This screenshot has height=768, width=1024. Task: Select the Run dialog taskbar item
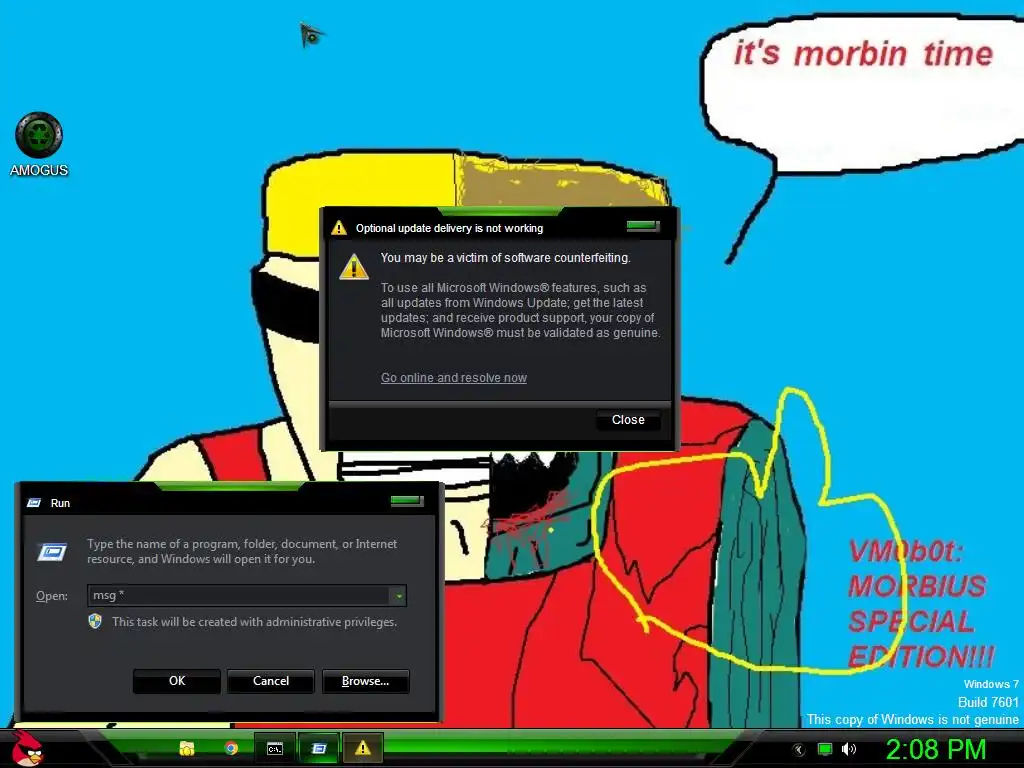pyautogui.click(x=319, y=748)
